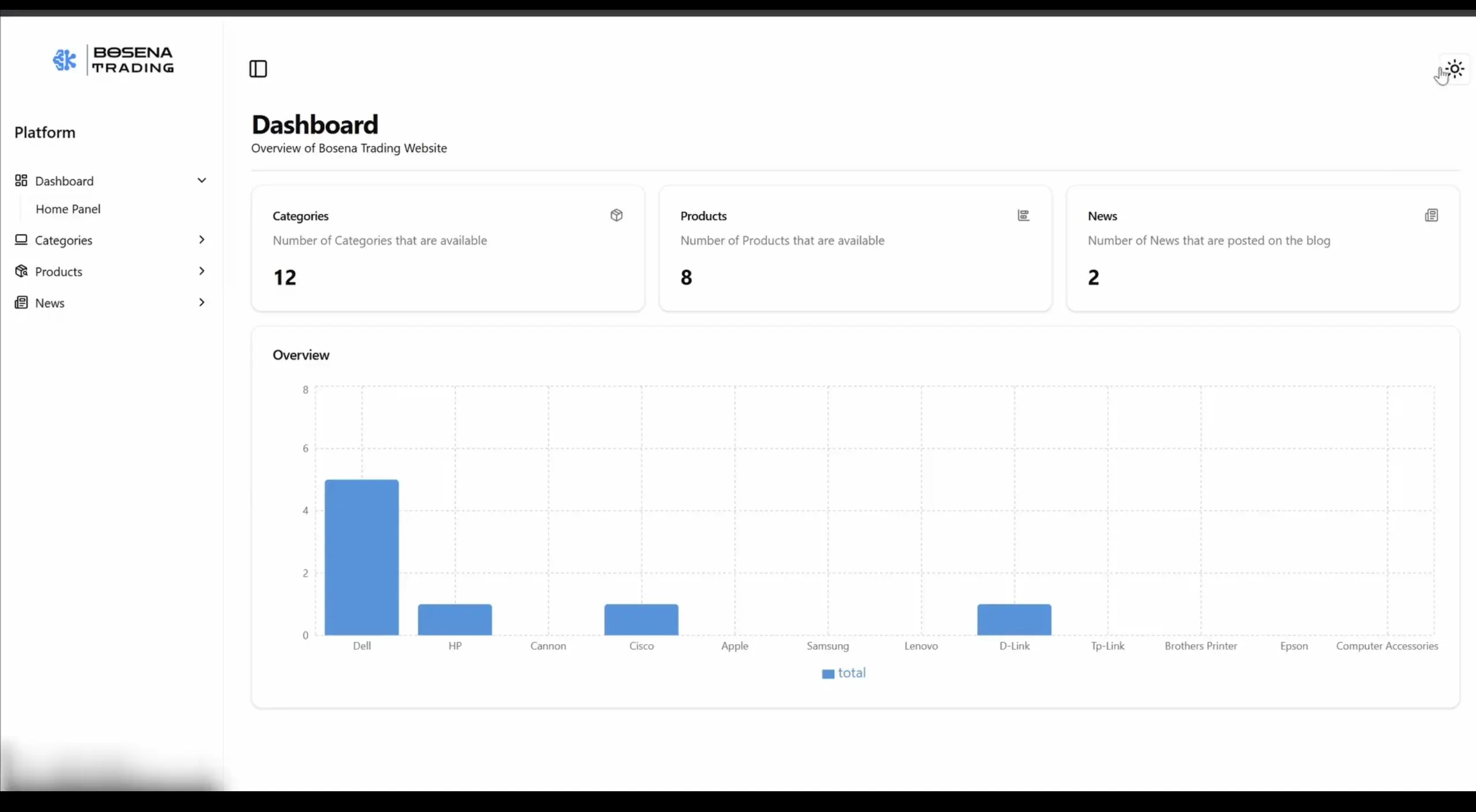Click the News newspaper icon in sidebar

[21, 302]
